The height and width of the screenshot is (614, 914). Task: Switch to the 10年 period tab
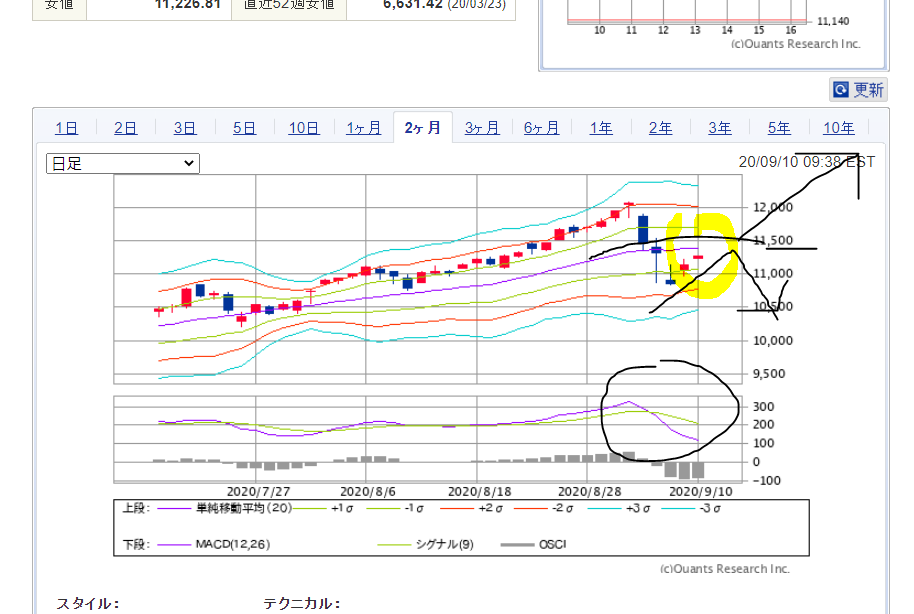pyautogui.click(x=838, y=128)
